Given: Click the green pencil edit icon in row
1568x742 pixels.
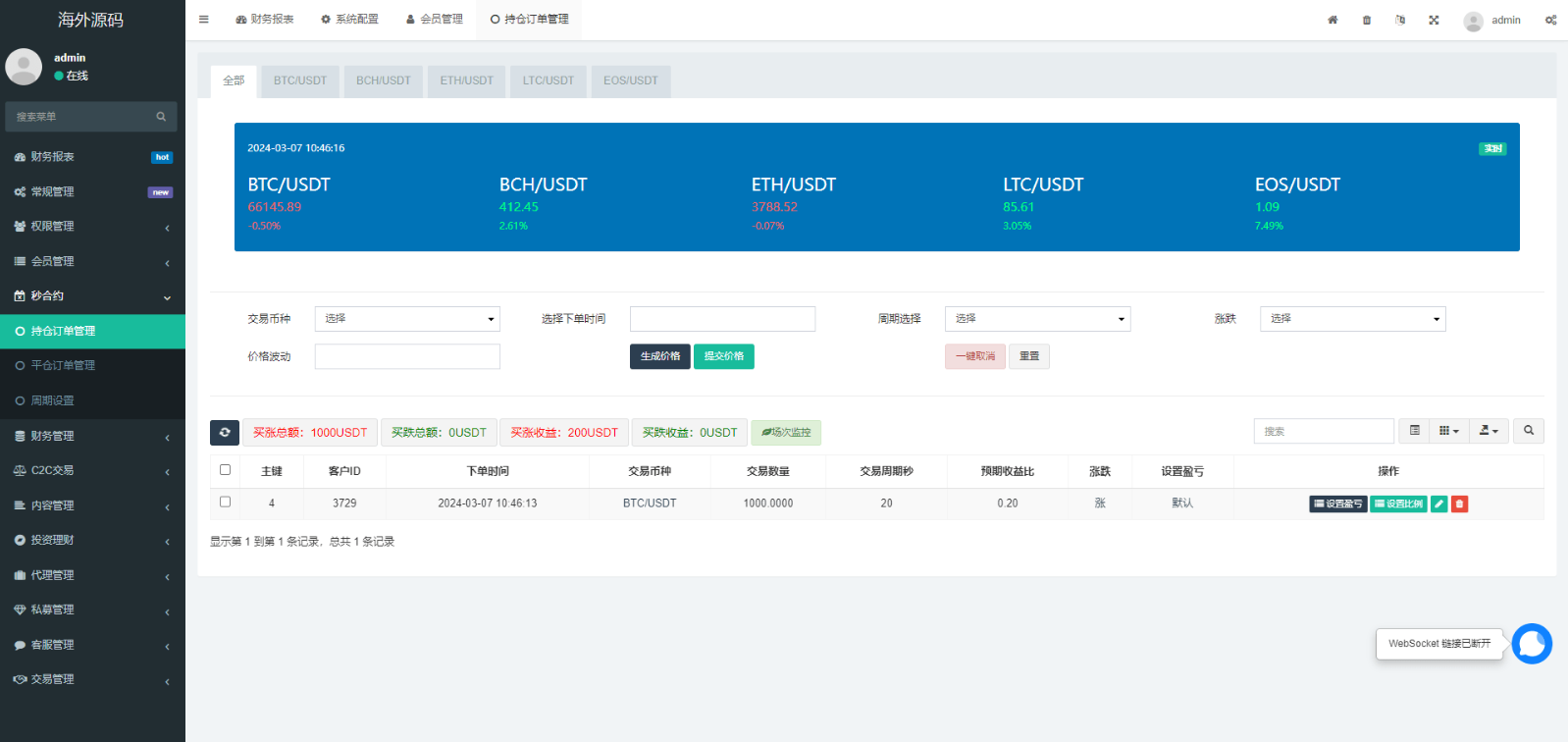Looking at the screenshot, I should (x=1438, y=503).
